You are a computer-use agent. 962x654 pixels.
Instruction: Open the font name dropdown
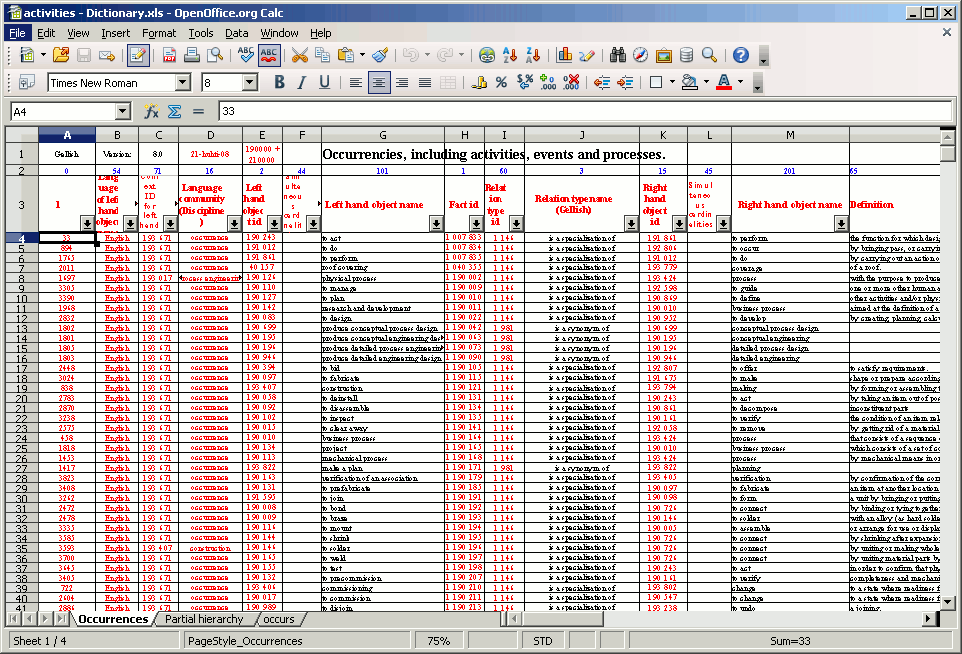point(182,83)
